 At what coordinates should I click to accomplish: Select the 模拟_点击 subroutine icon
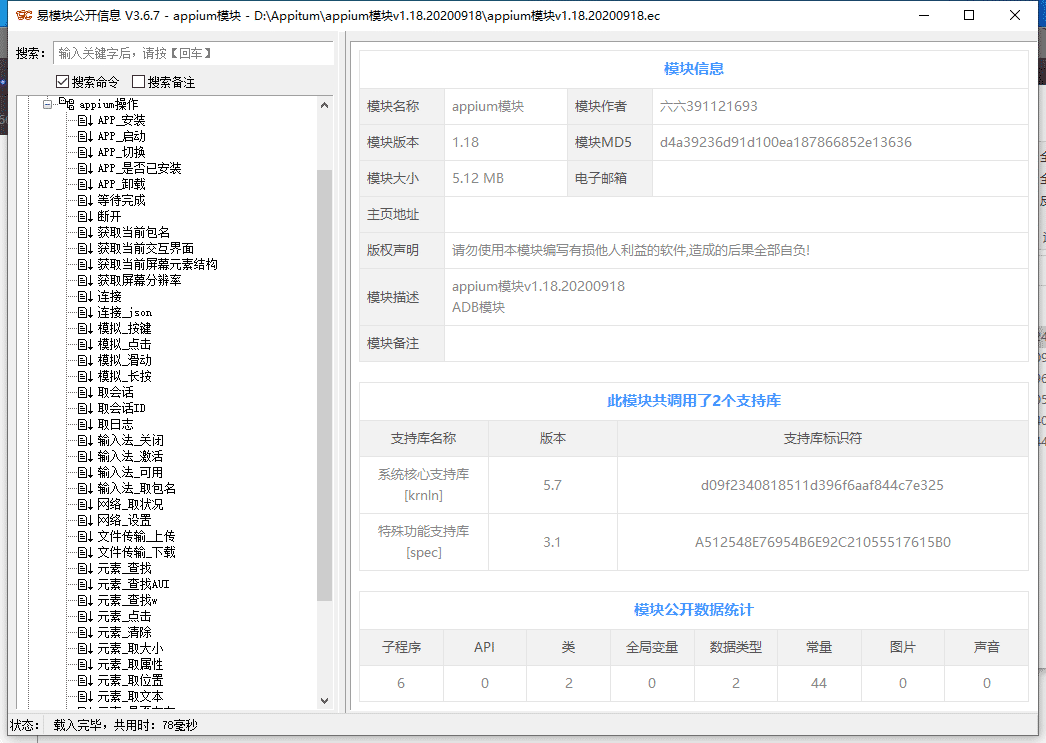click(x=85, y=344)
